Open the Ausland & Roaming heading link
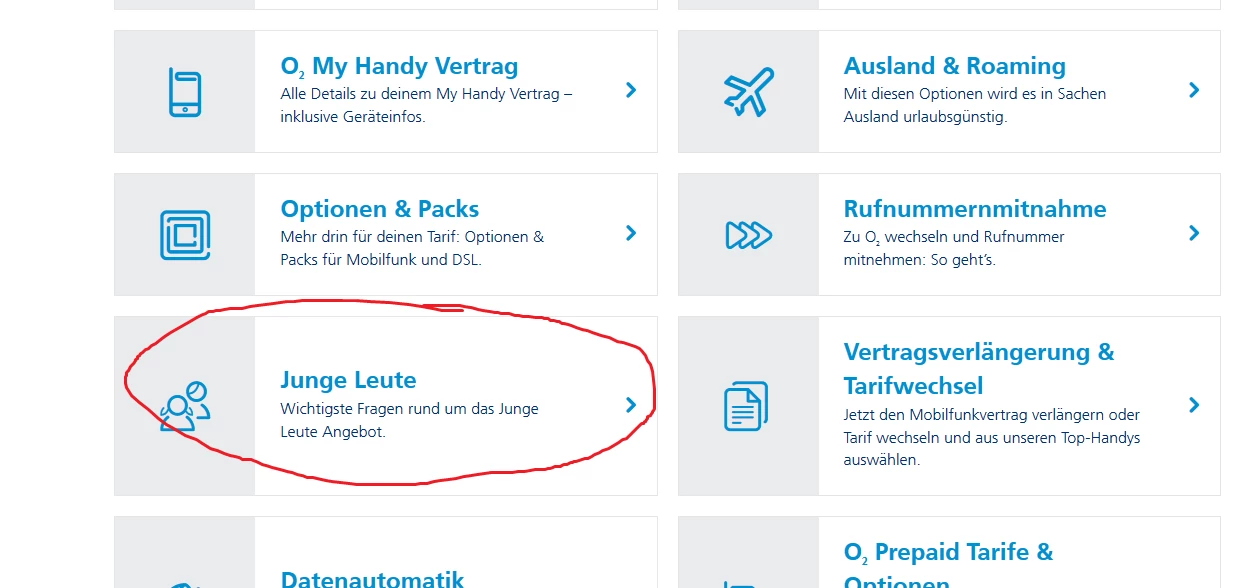Screen dimensions: 1255x588 954,67
